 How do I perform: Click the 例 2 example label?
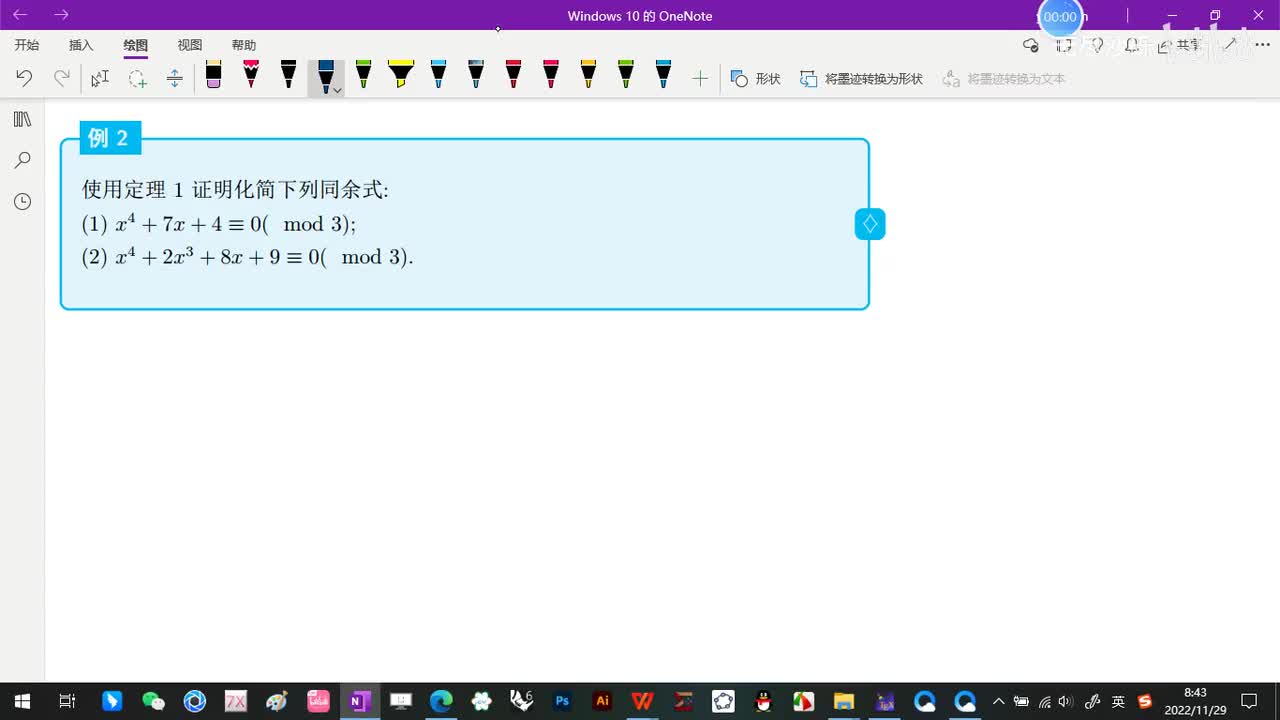(110, 138)
